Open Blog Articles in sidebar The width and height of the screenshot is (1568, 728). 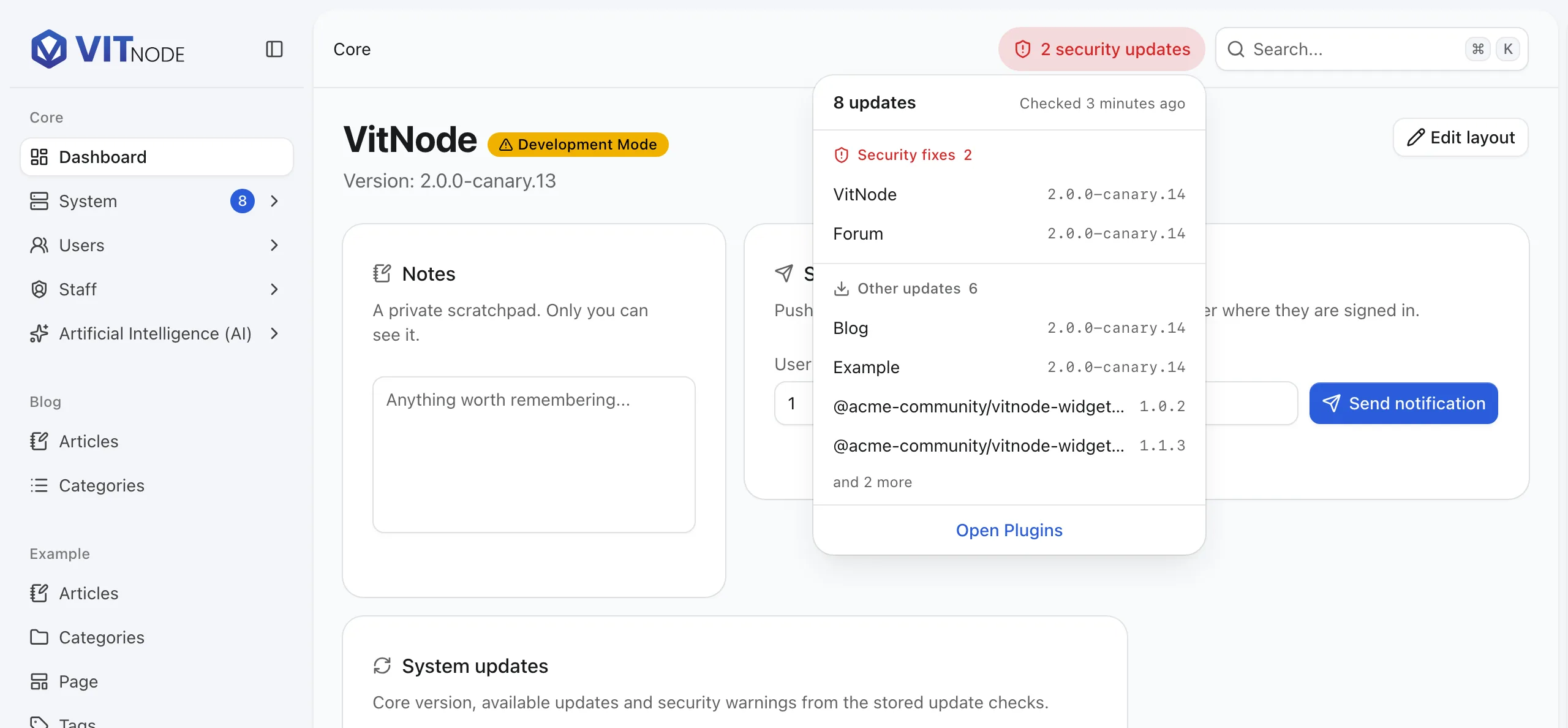click(x=157, y=441)
